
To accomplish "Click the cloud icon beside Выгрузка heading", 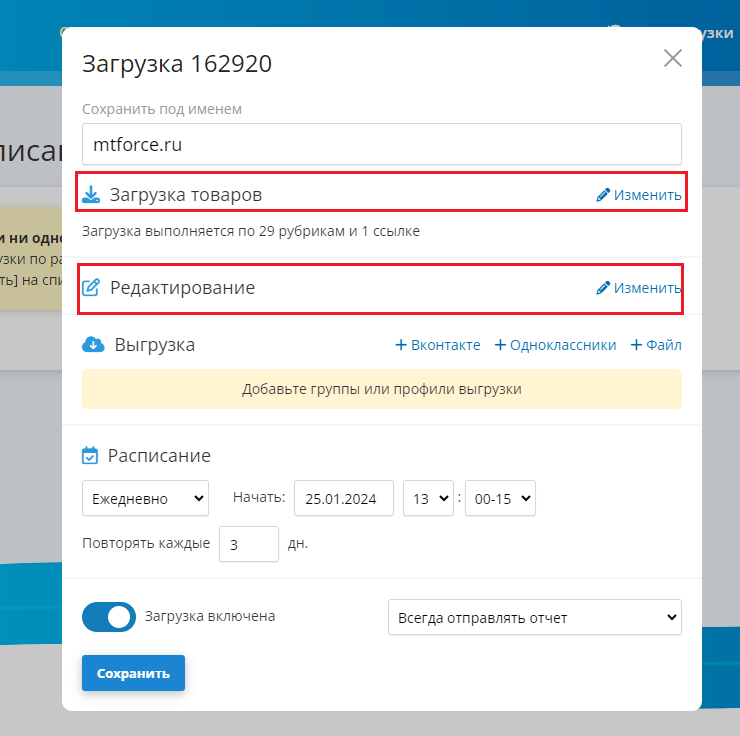I will point(92,345).
